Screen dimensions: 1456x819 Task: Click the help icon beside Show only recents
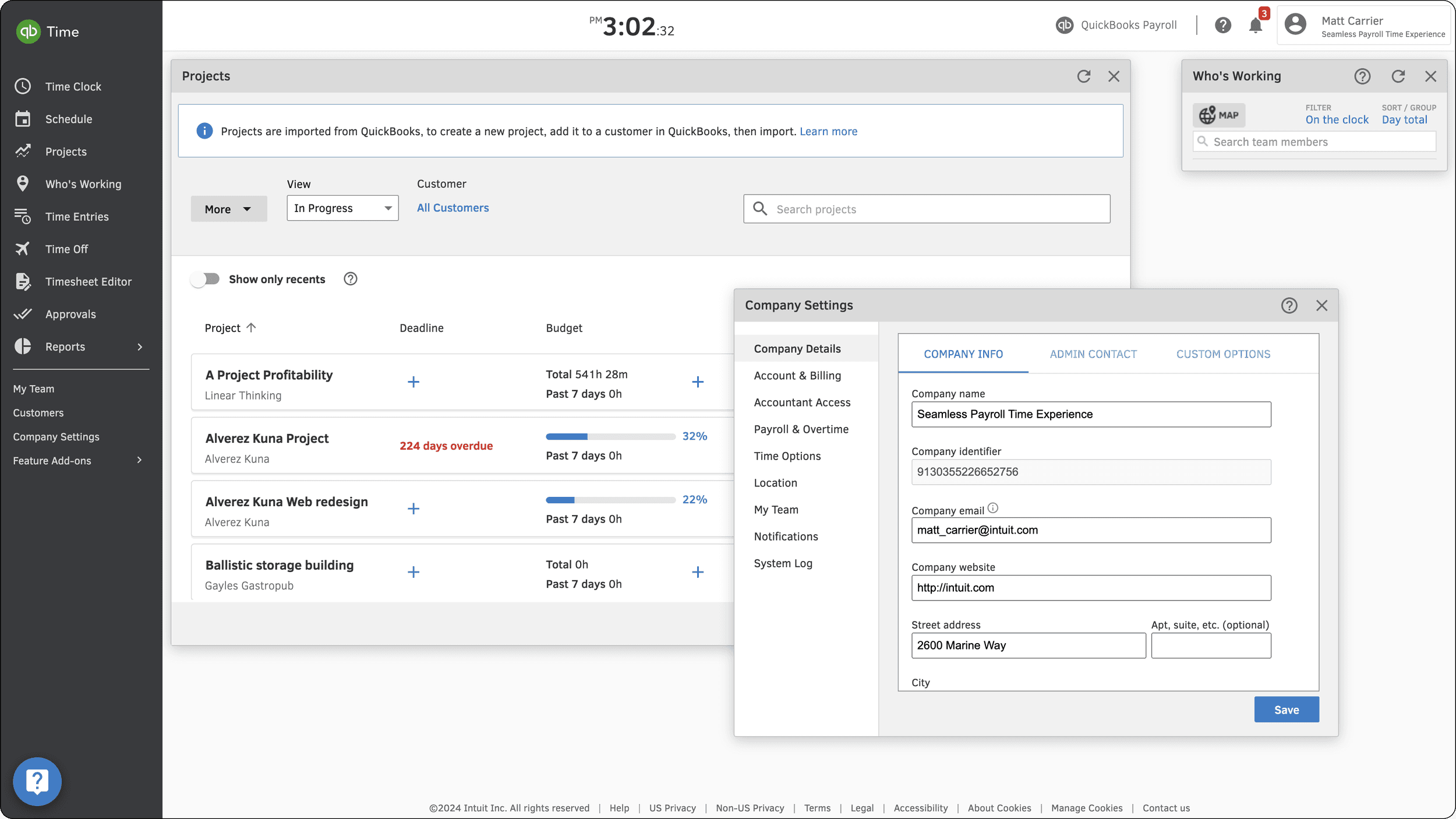pyautogui.click(x=350, y=279)
